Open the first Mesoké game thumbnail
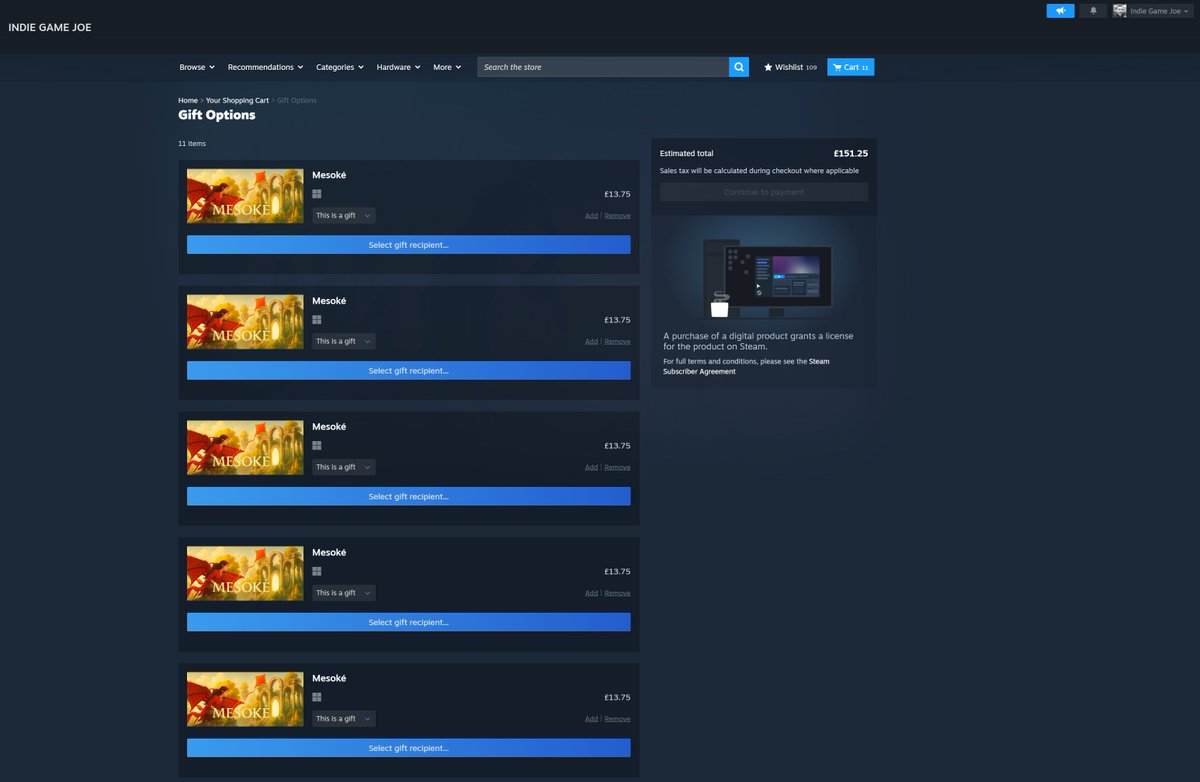The image size is (1200, 782). point(245,196)
